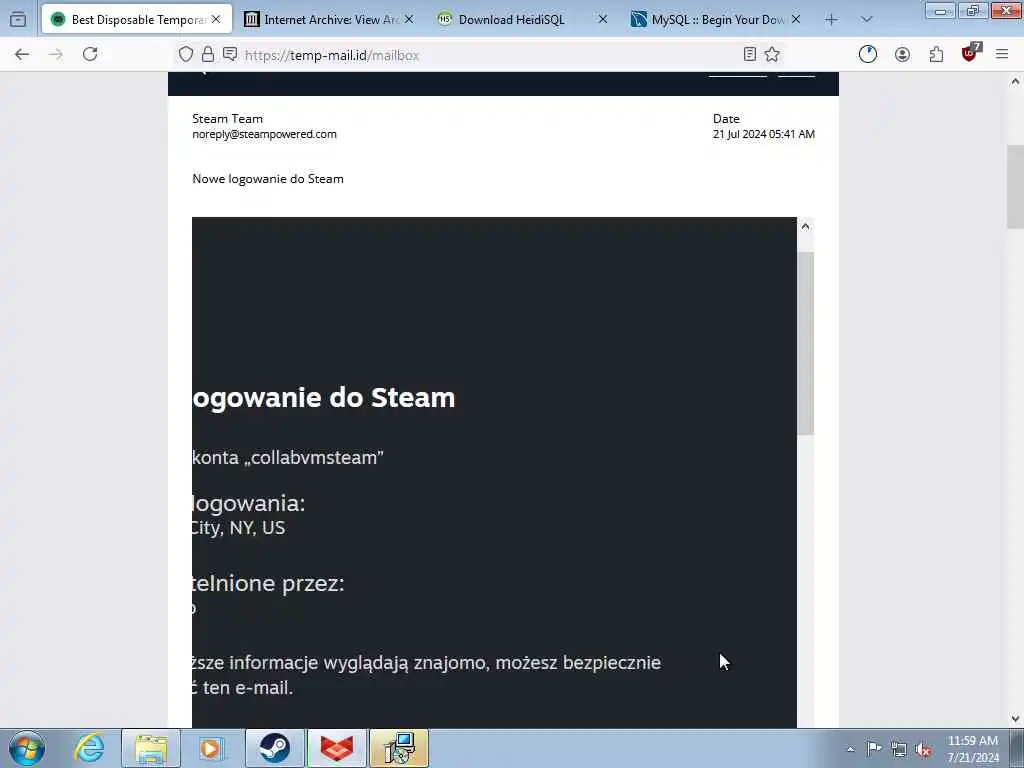
Task: Reload the current page
Action: (90, 54)
